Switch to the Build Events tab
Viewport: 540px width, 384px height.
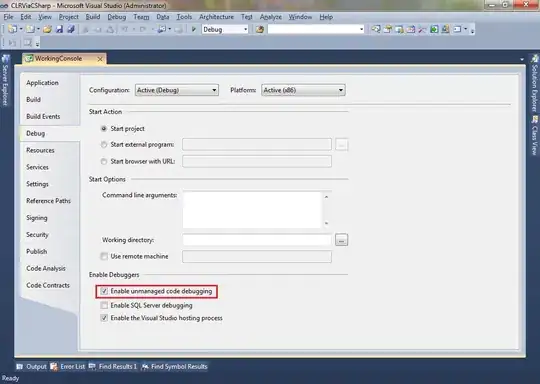click(43, 116)
